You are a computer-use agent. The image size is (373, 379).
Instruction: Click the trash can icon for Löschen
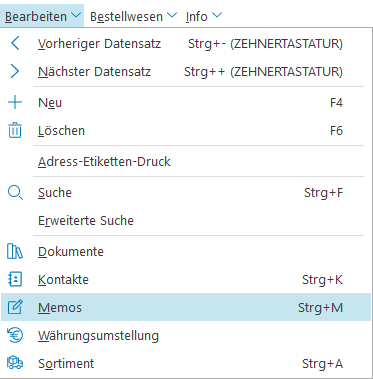click(x=15, y=130)
